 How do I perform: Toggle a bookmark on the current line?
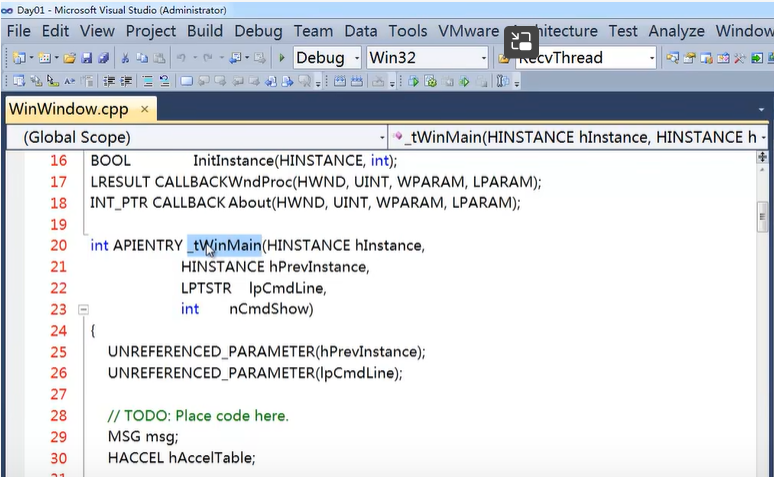[187, 81]
